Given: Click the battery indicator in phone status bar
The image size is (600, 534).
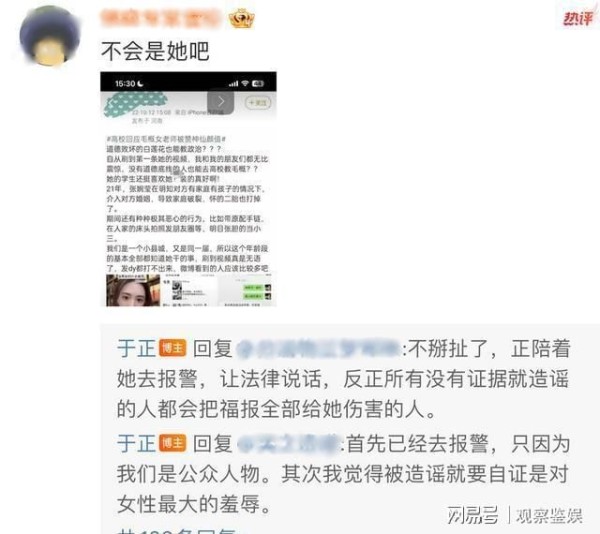Looking at the screenshot, I should point(258,83).
